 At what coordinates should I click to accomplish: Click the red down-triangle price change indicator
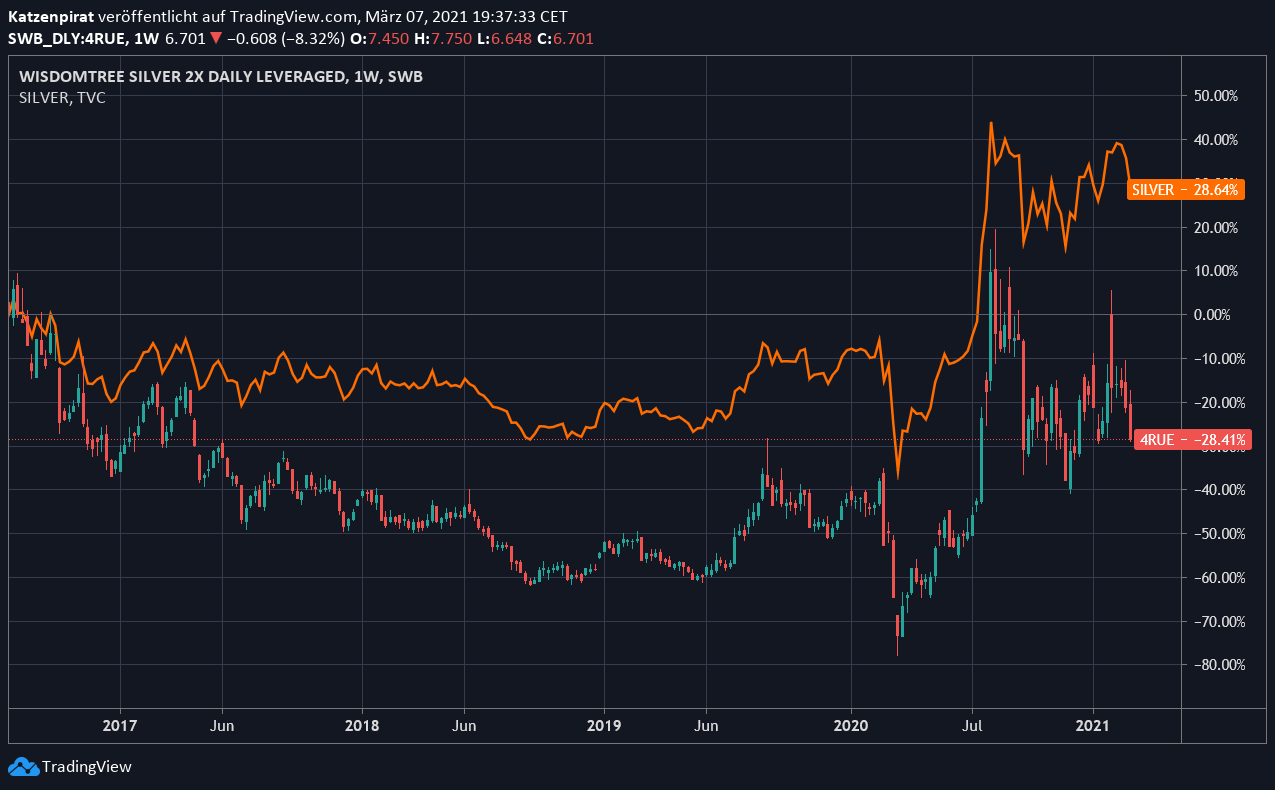click(x=215, y=38)
